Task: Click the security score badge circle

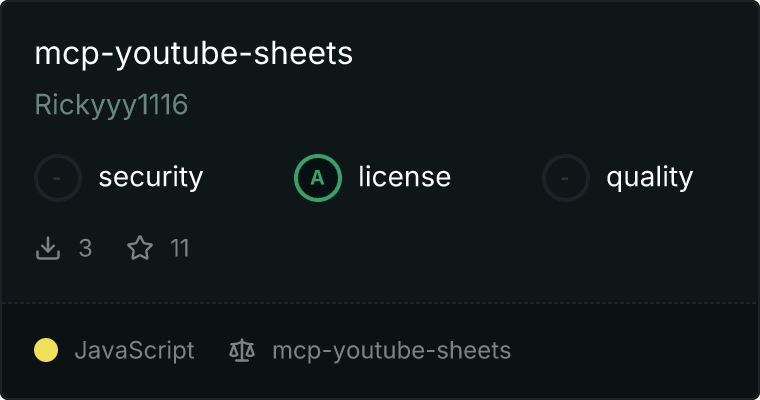Action: point(58,178)
